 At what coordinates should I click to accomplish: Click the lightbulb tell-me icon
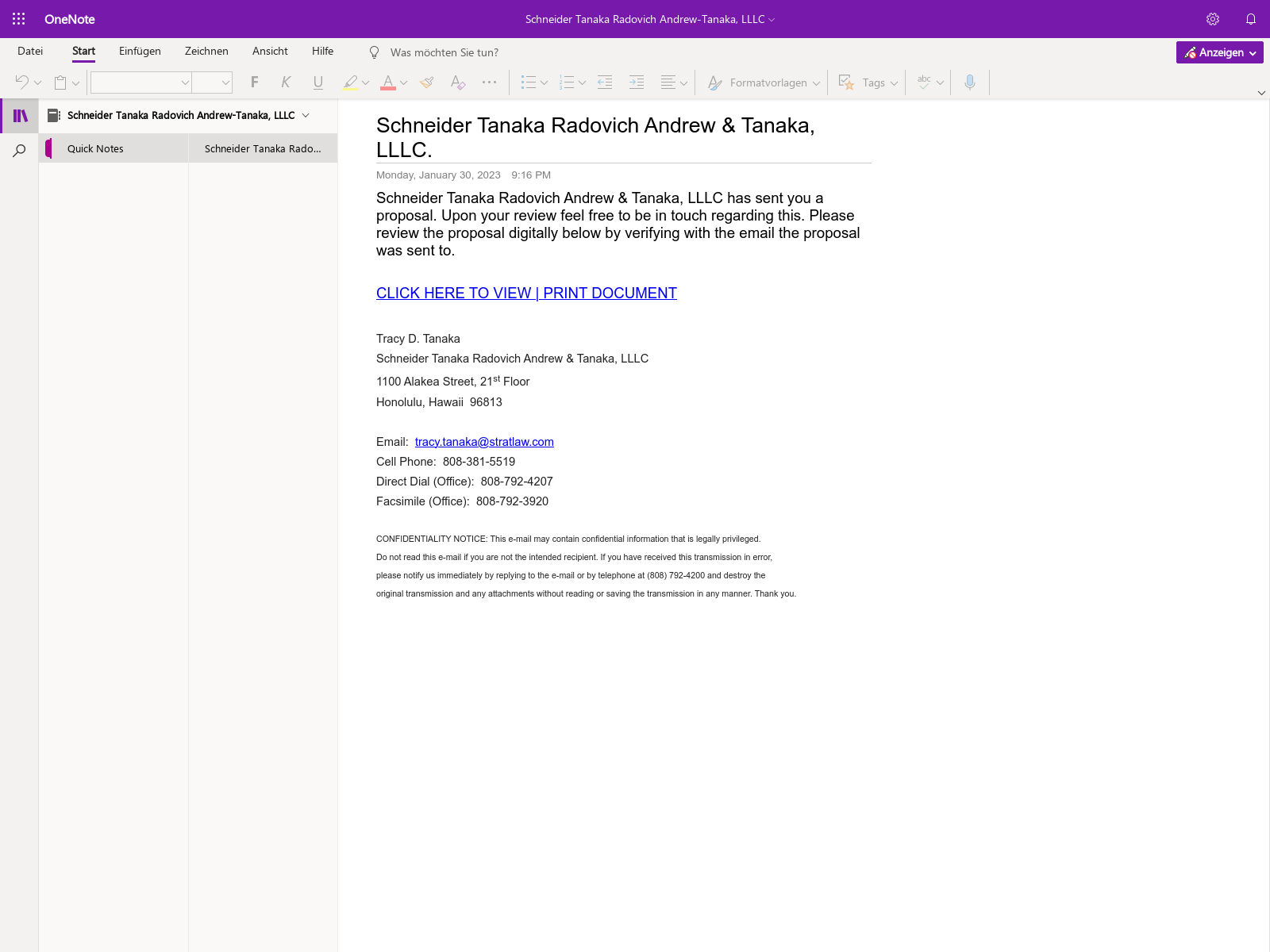tap(375, 52)
